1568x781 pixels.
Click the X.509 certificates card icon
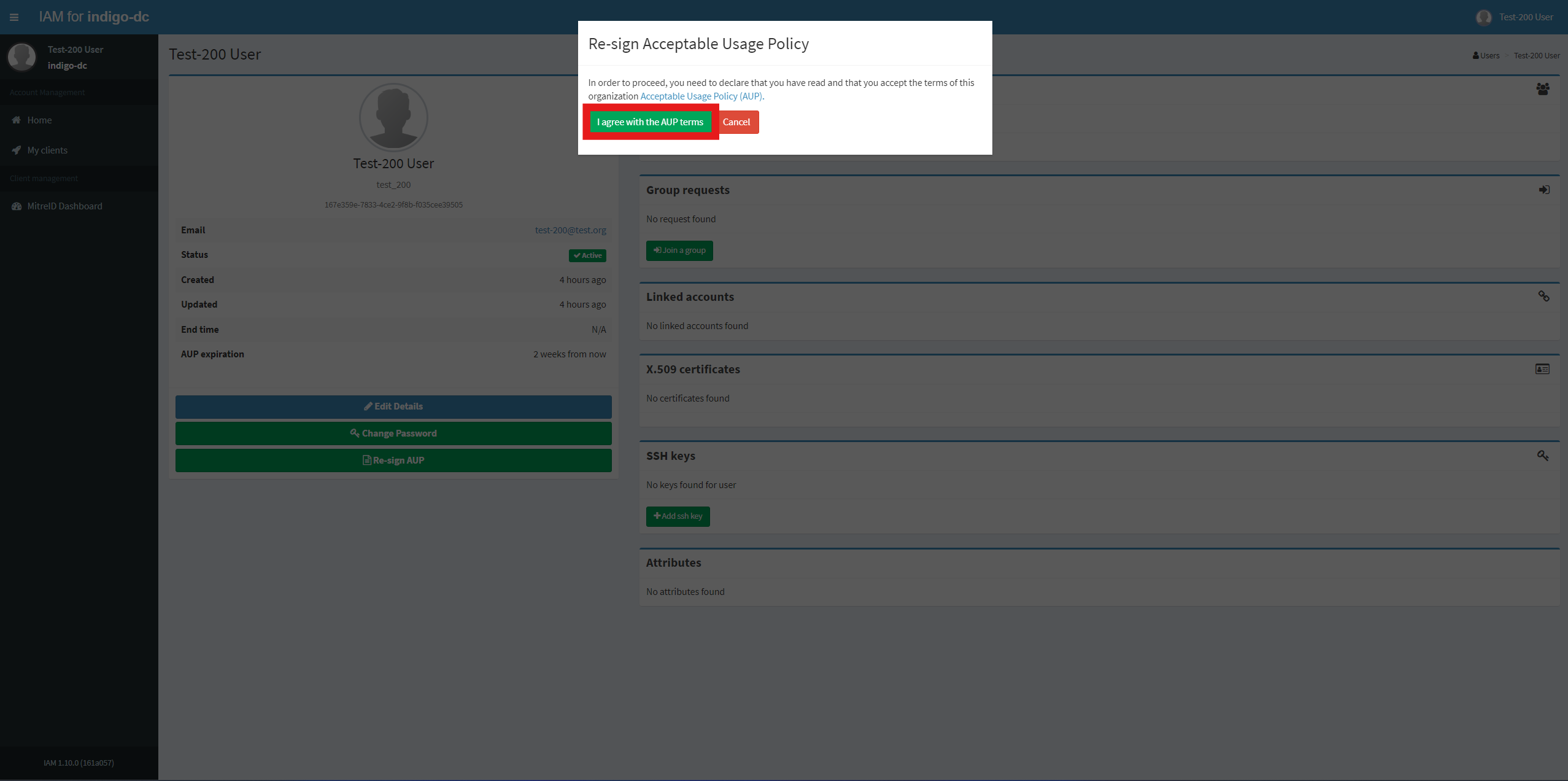tap(1542, 369)
